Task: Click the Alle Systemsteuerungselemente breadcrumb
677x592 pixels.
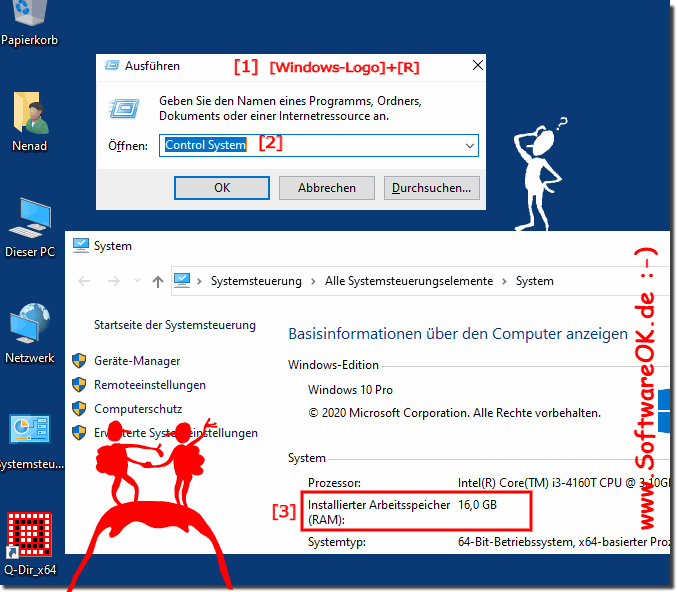Action: [409, 281]
